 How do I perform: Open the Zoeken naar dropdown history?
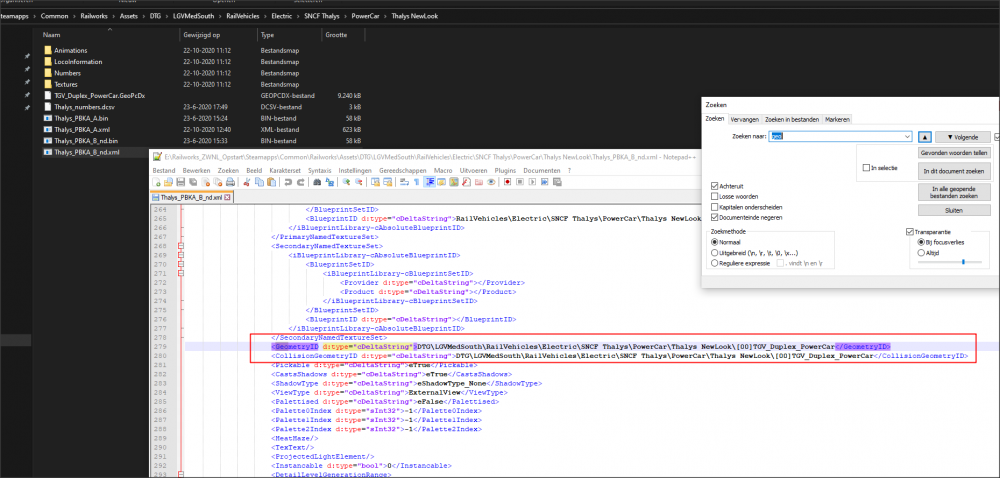pos(906,135)
